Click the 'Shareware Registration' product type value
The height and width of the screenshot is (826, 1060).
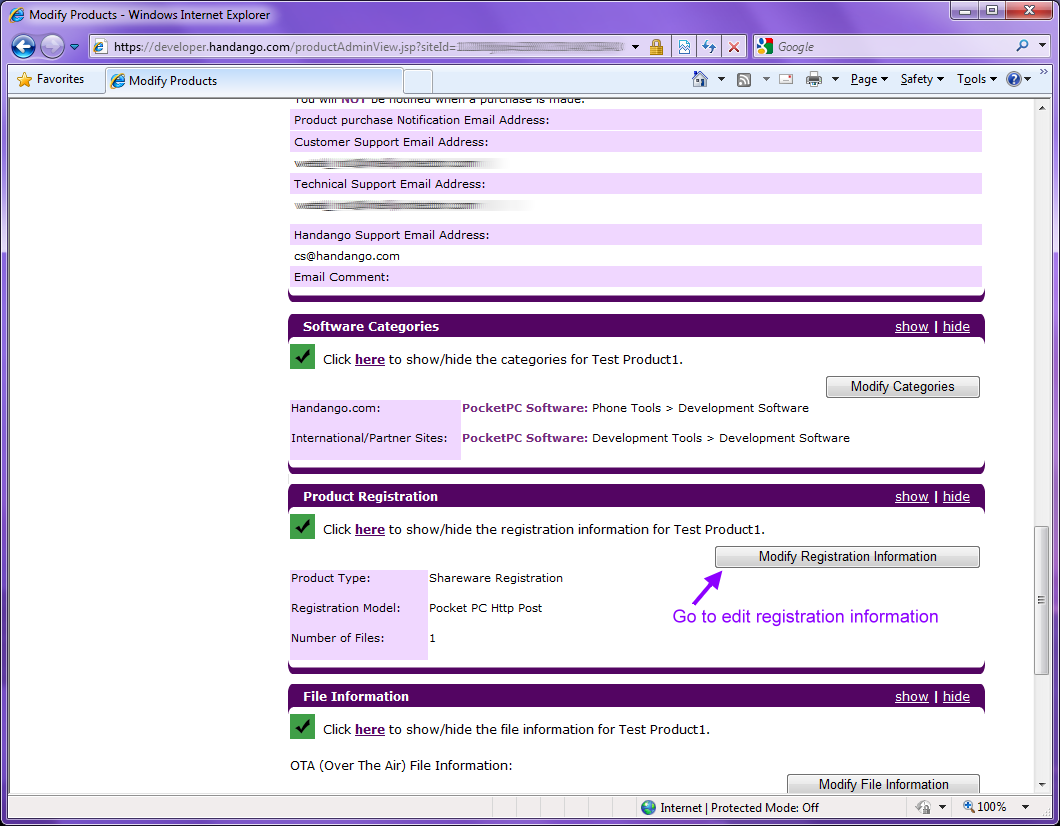pos(496,578)
